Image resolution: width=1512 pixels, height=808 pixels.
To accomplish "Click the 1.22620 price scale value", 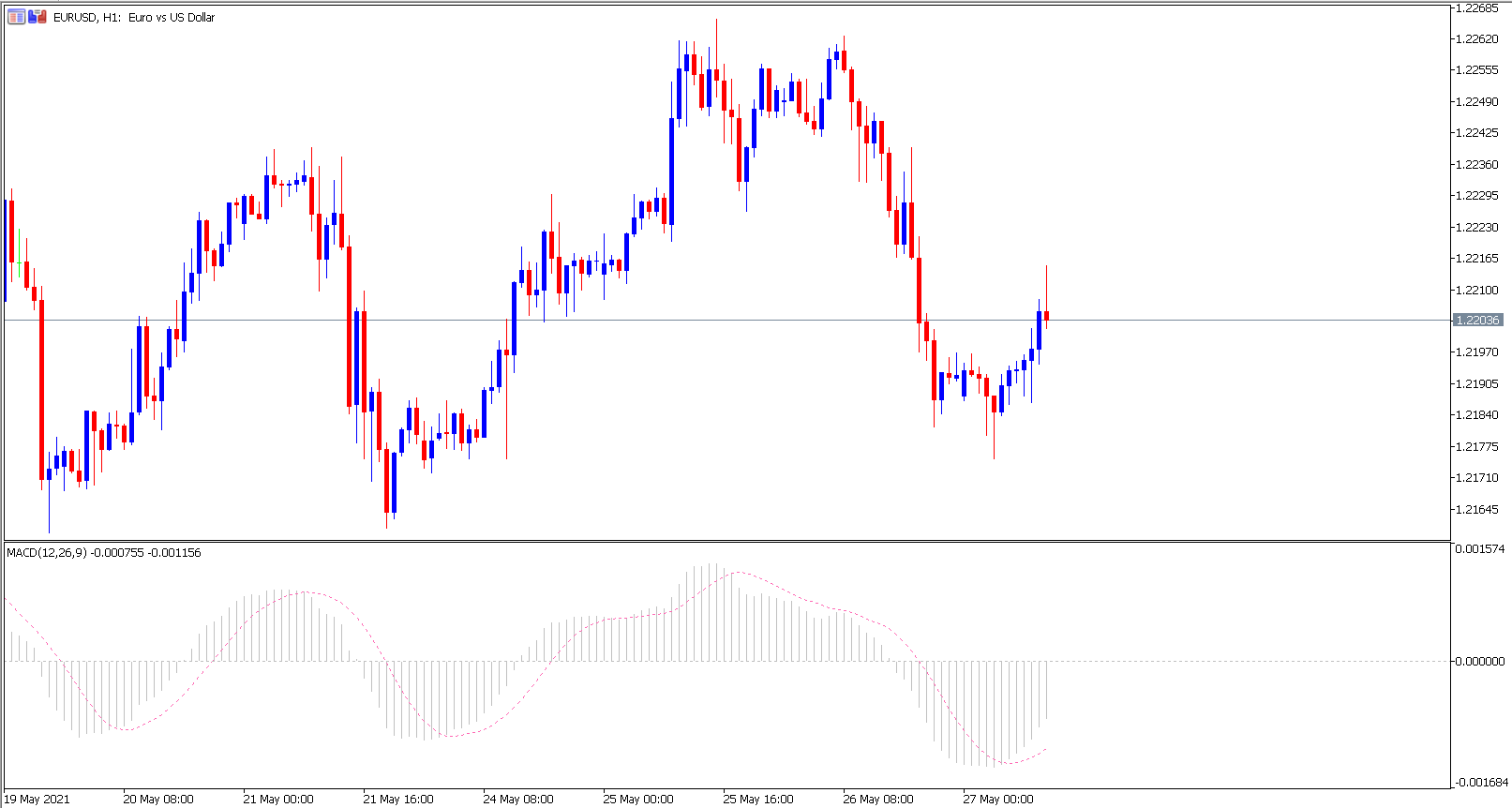I will pos(1476,39).
